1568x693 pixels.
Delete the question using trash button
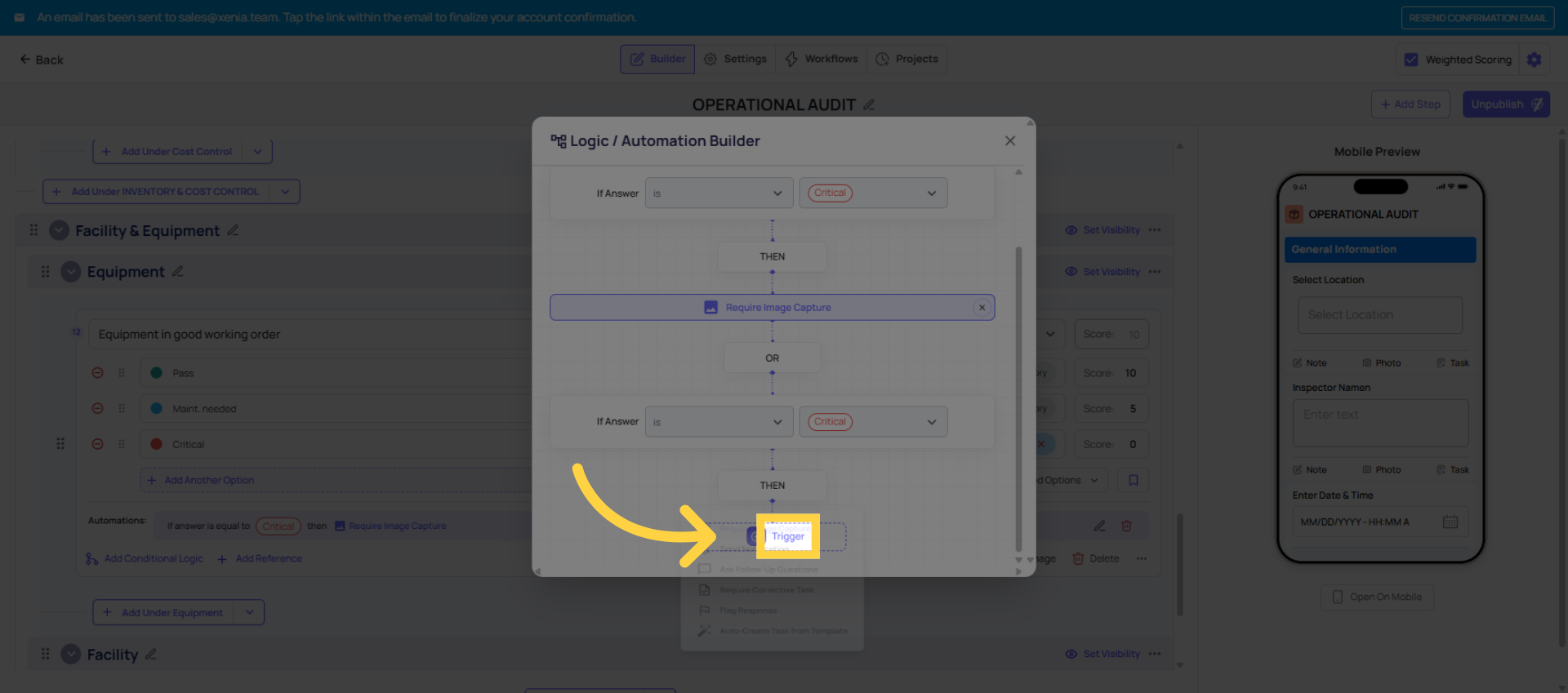[1096, 558]
